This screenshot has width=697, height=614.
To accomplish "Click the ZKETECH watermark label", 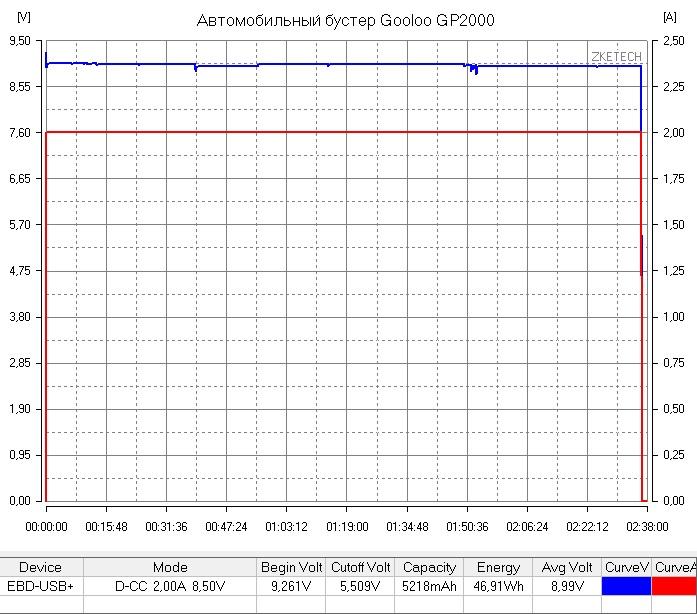I will [x=616, y=58].
